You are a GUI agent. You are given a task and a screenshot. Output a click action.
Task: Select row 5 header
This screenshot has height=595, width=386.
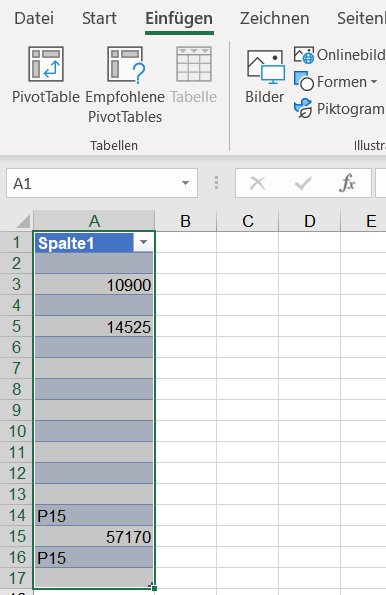(x=16, y=326)
